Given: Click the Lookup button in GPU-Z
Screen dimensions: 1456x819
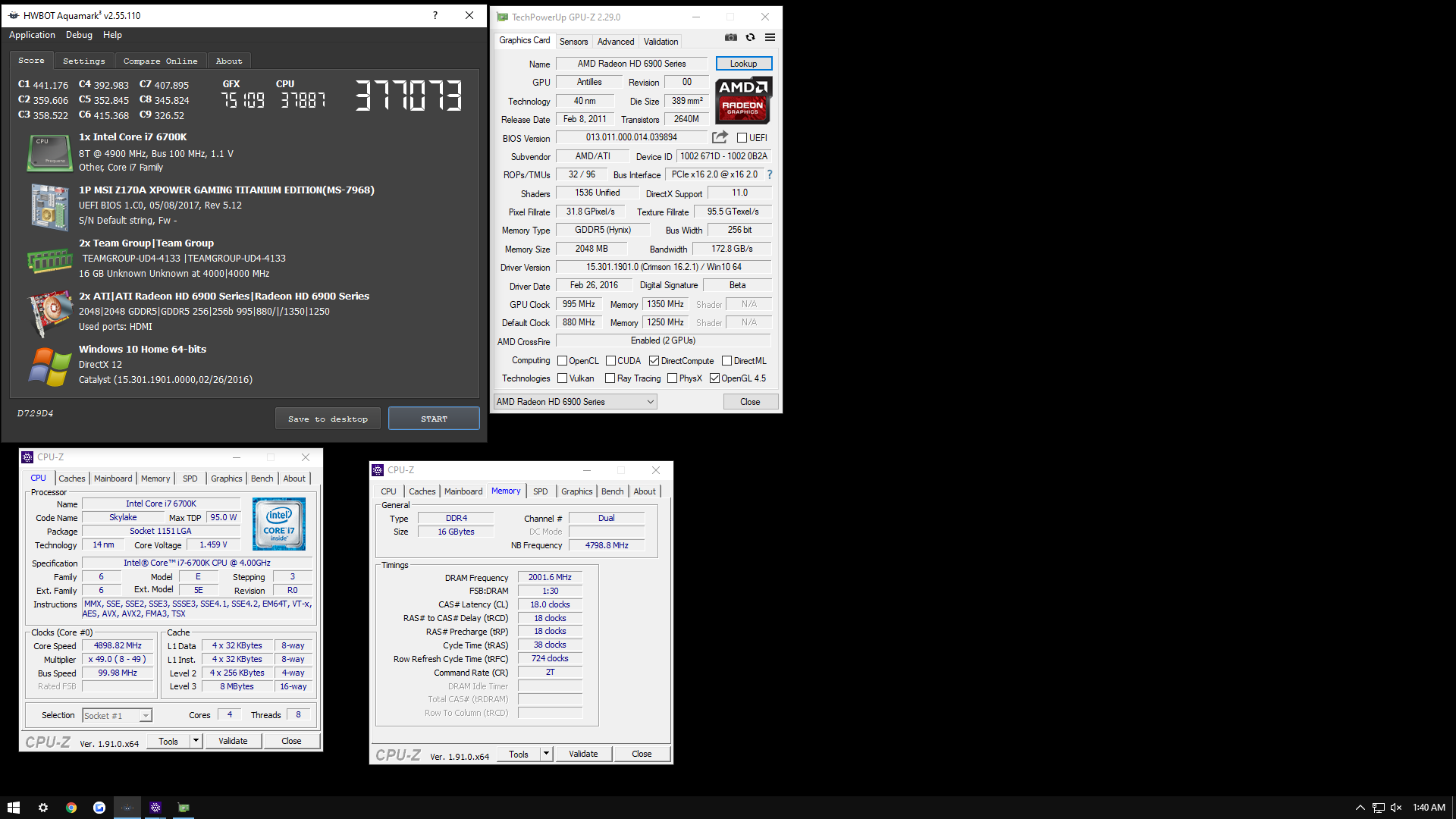Looking at the screenshot, I should coord(743,64).
